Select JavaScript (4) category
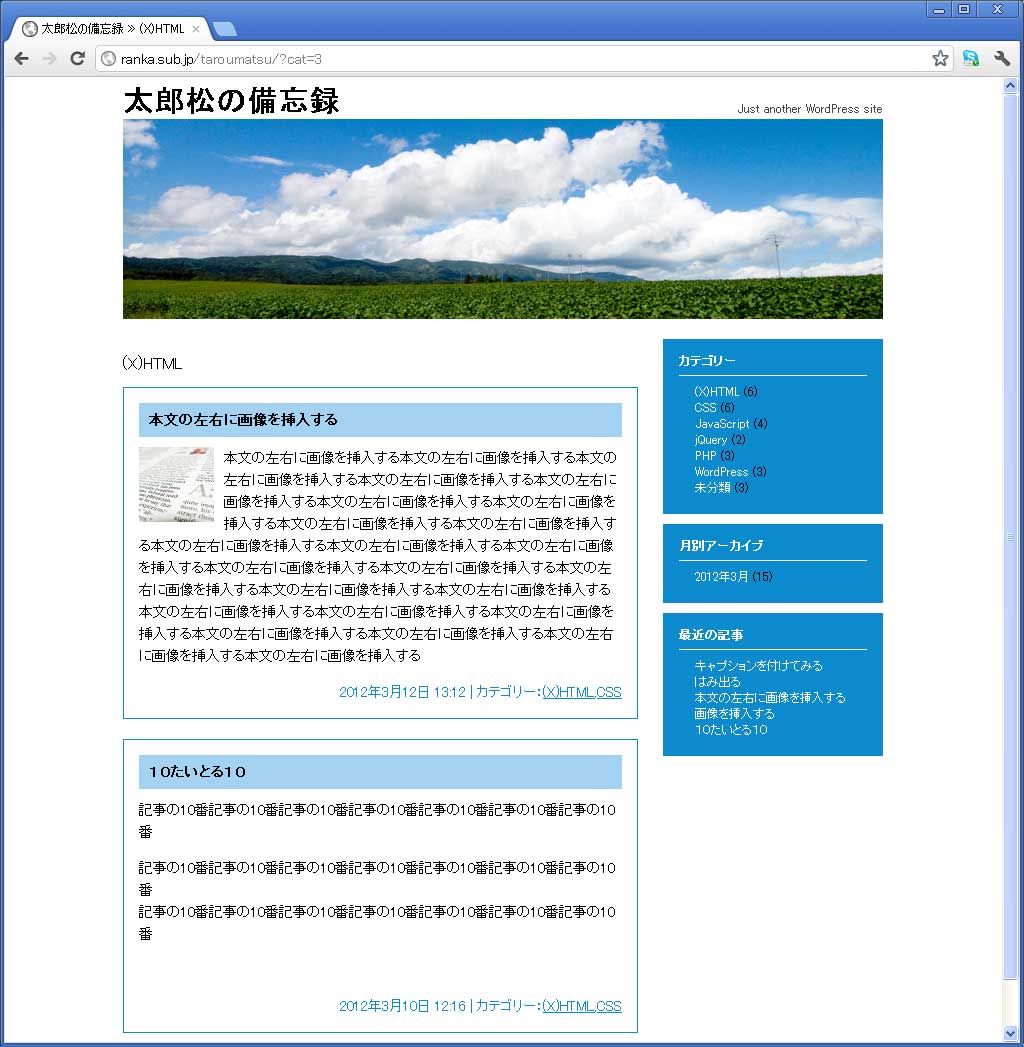 (x=731, y=423)
